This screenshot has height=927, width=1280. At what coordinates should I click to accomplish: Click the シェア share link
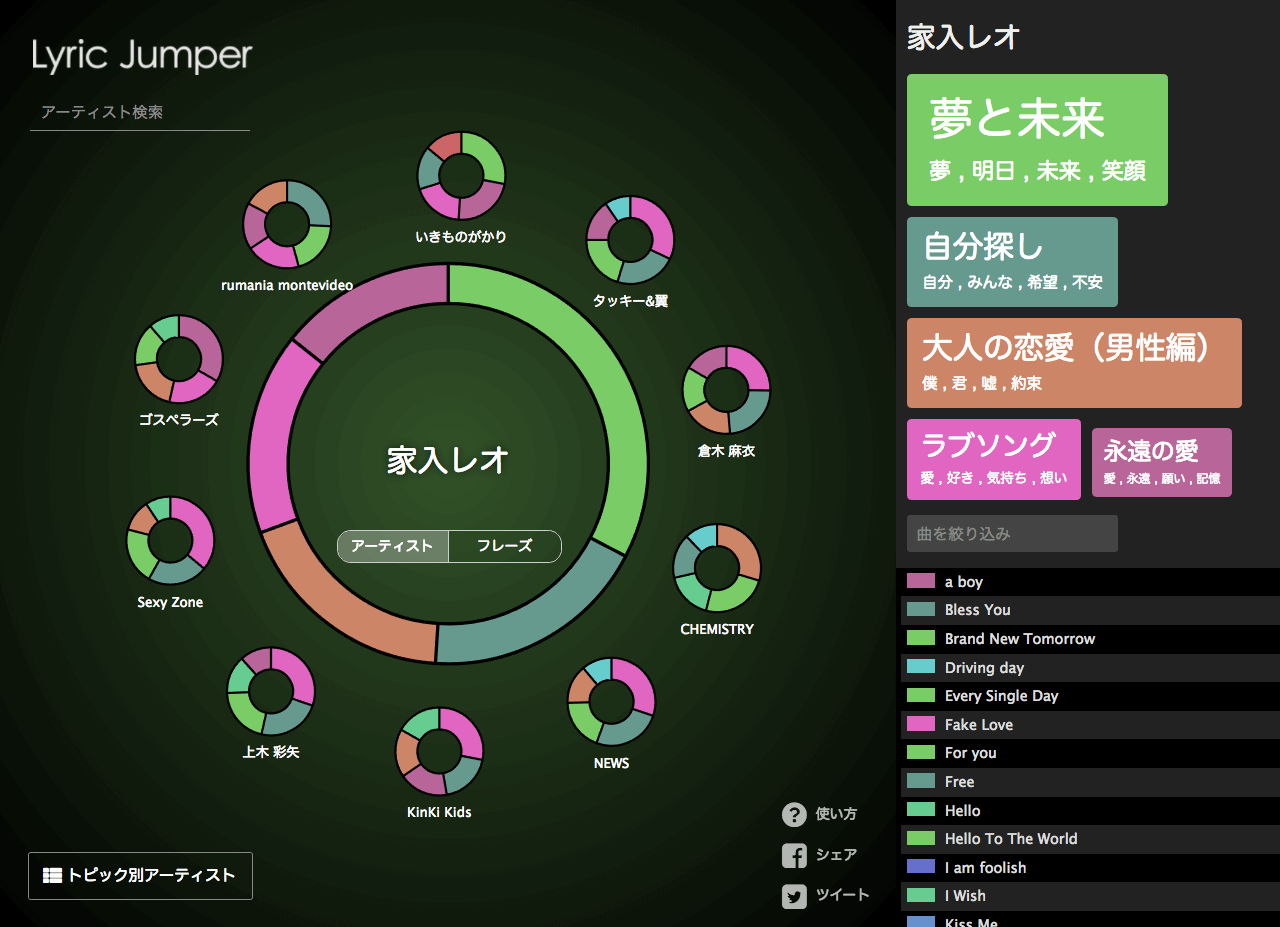pos(836,855)
